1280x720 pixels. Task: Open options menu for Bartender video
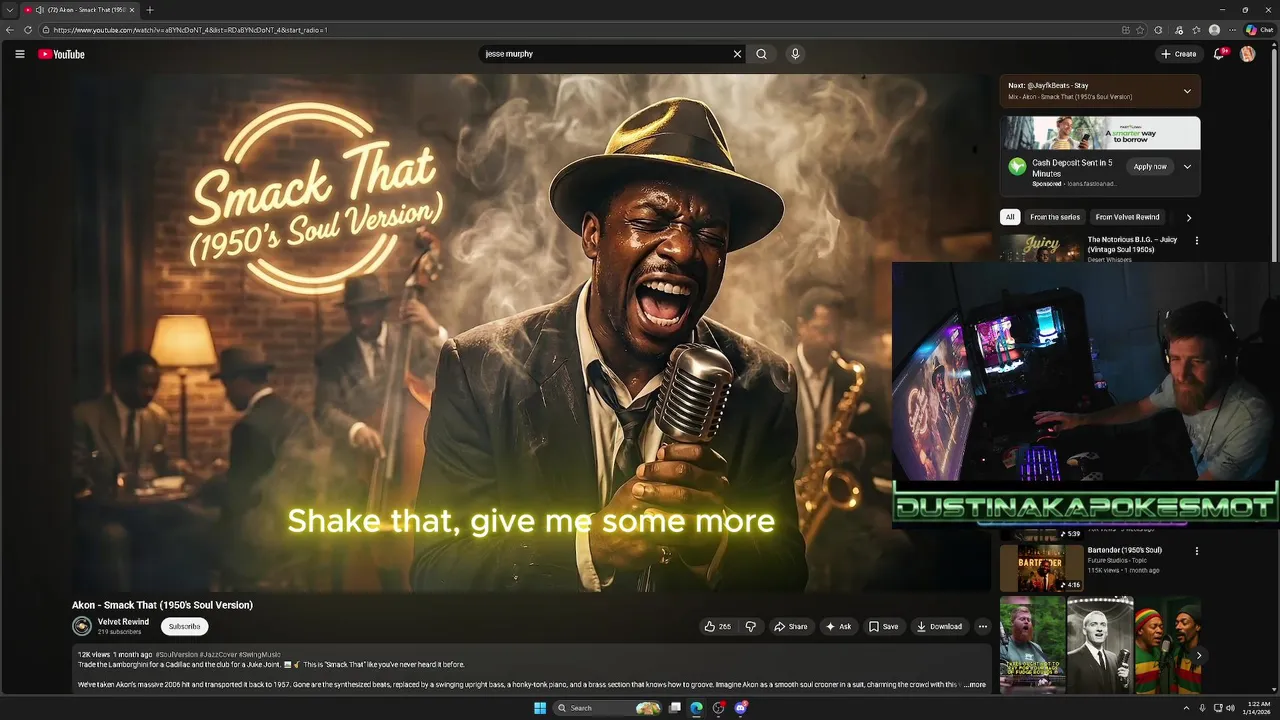(x=1196, y=551)
